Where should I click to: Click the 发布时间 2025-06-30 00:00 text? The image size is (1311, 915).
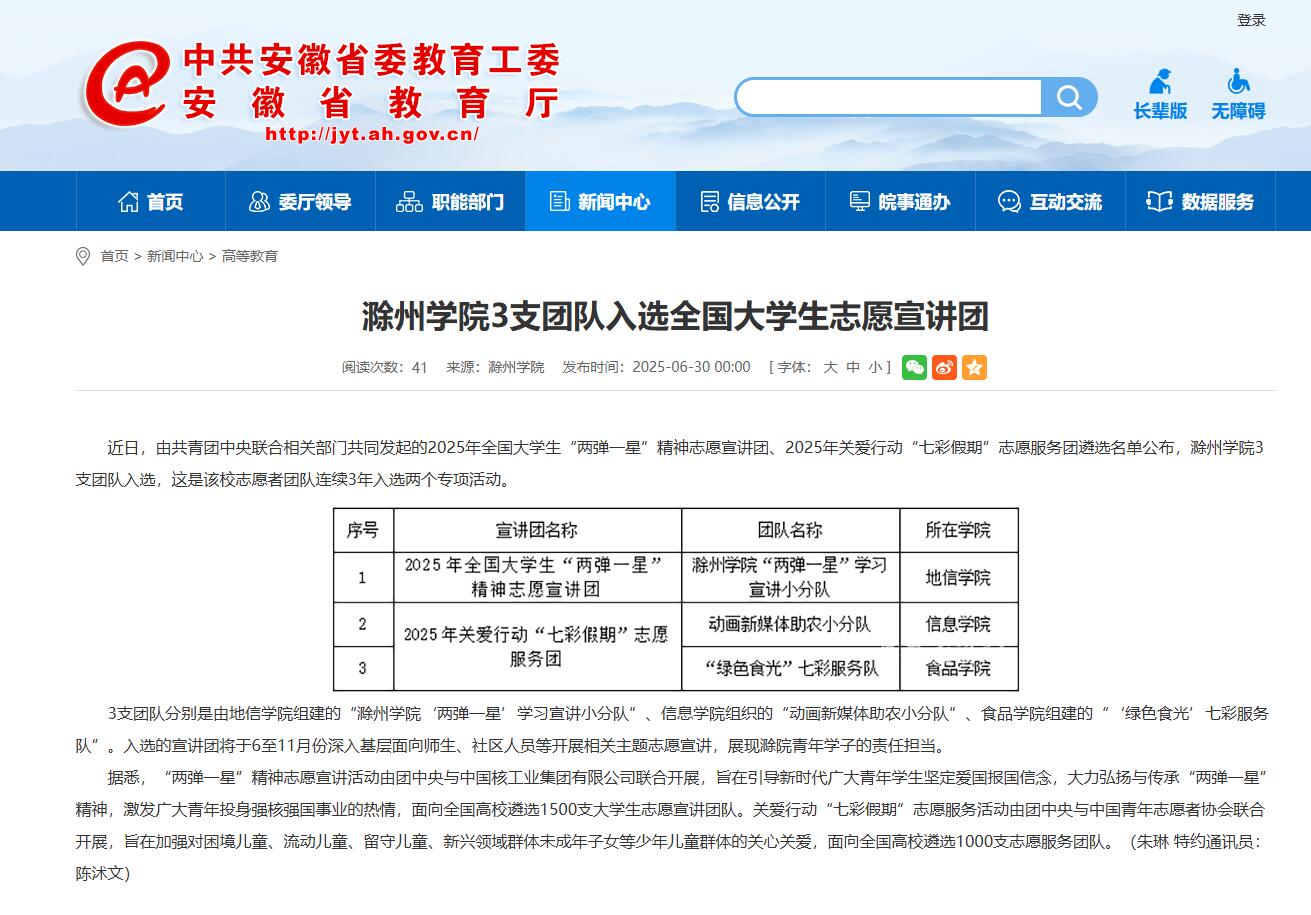(x=656, y=367)
